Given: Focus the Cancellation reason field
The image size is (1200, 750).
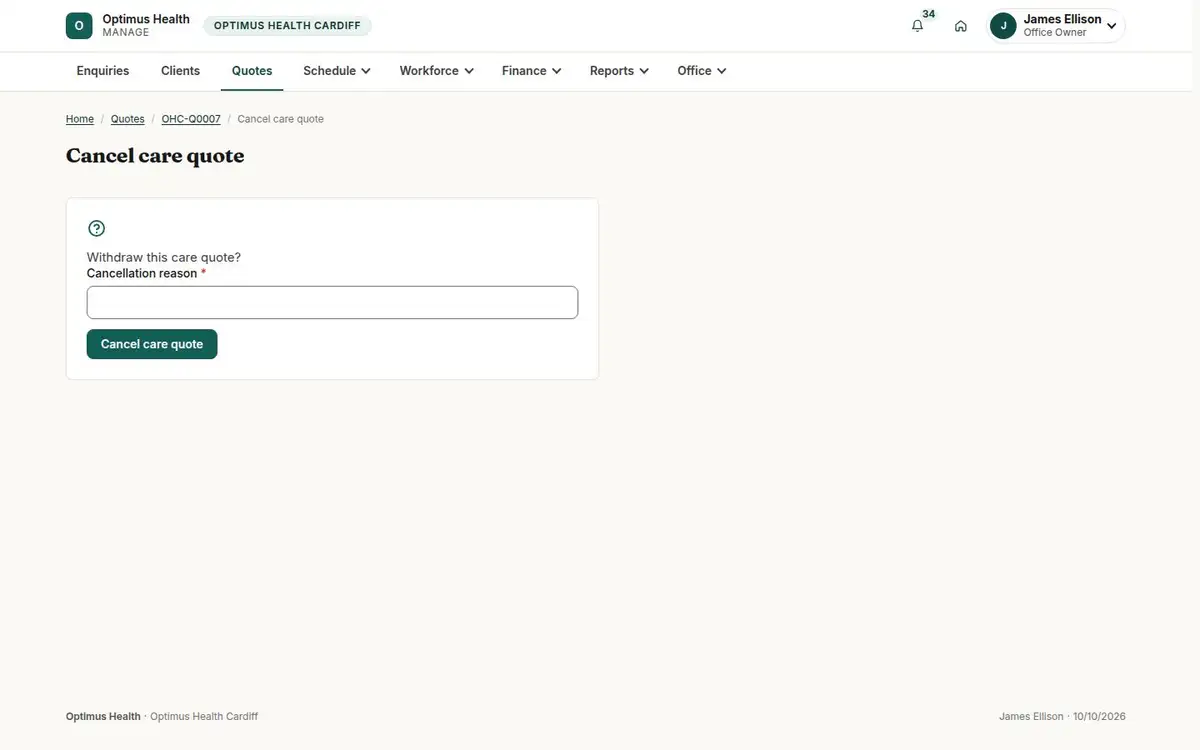Looking at the screenshot, I should [332, 303].
